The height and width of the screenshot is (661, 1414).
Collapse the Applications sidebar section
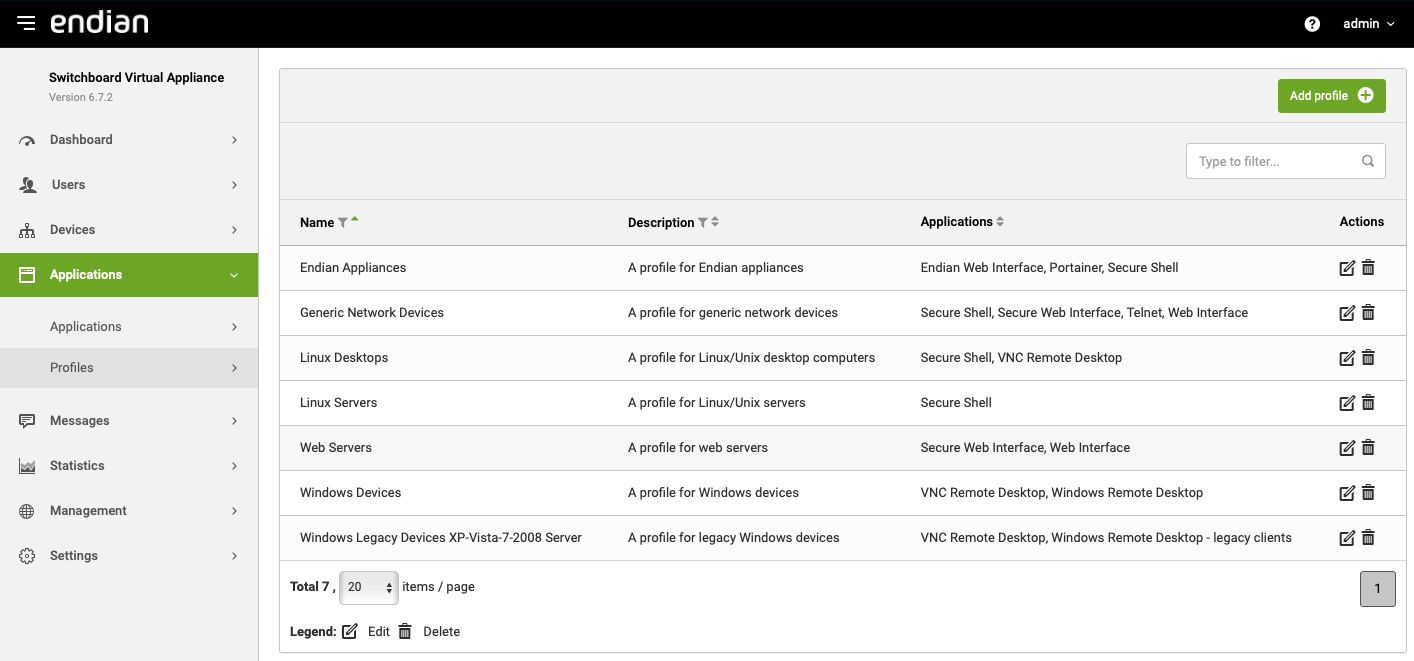(129, 275)
